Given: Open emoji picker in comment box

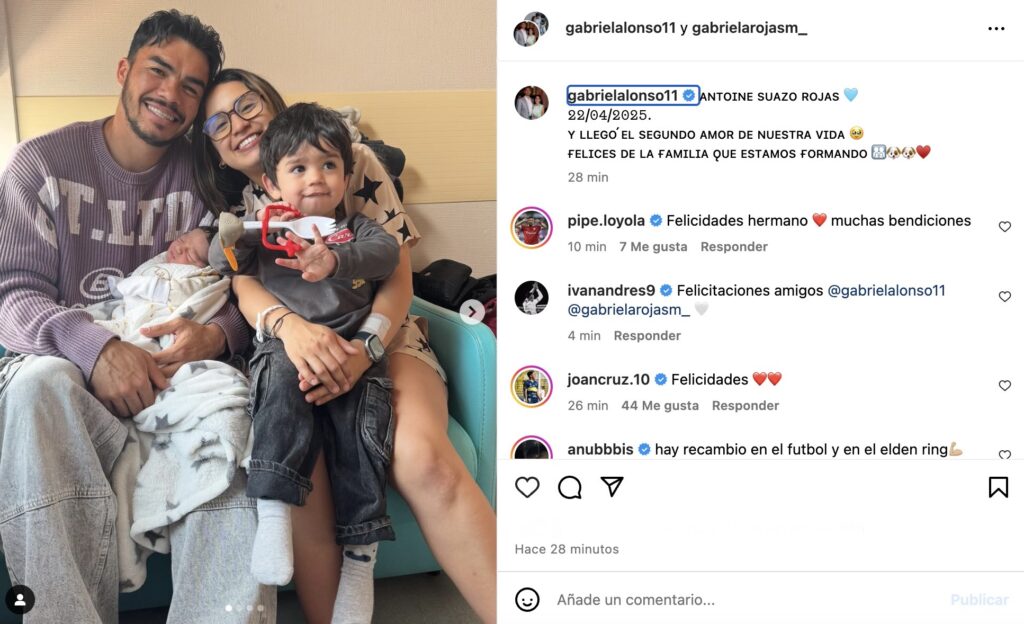Looking at the screenshot, I should pyautogui.click(x=527, y=599).
